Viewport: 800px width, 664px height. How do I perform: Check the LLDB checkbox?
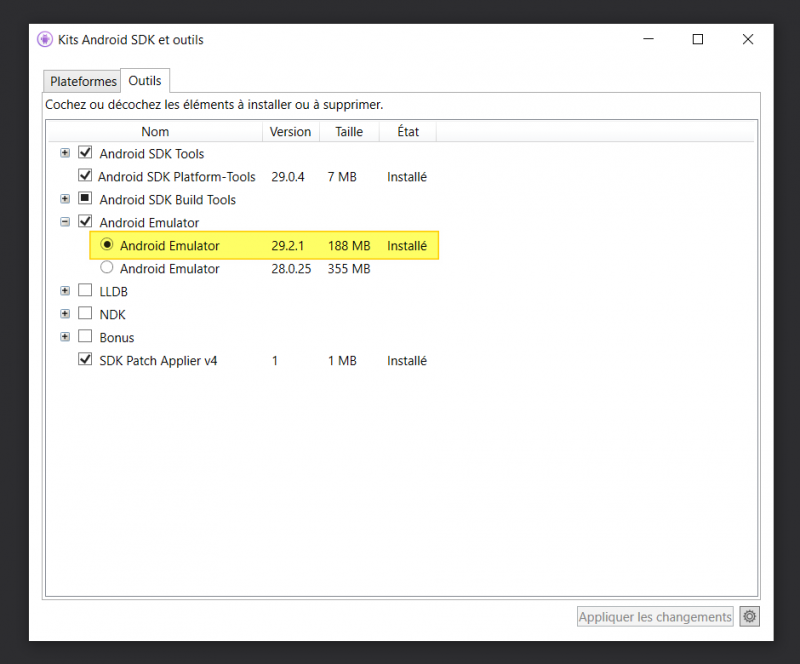click(85, 291)
